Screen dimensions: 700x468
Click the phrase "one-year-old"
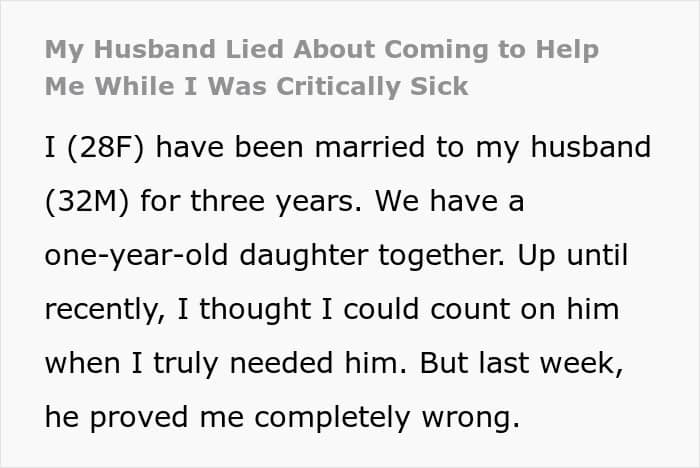pyautogui.click(x=137, y=256)
